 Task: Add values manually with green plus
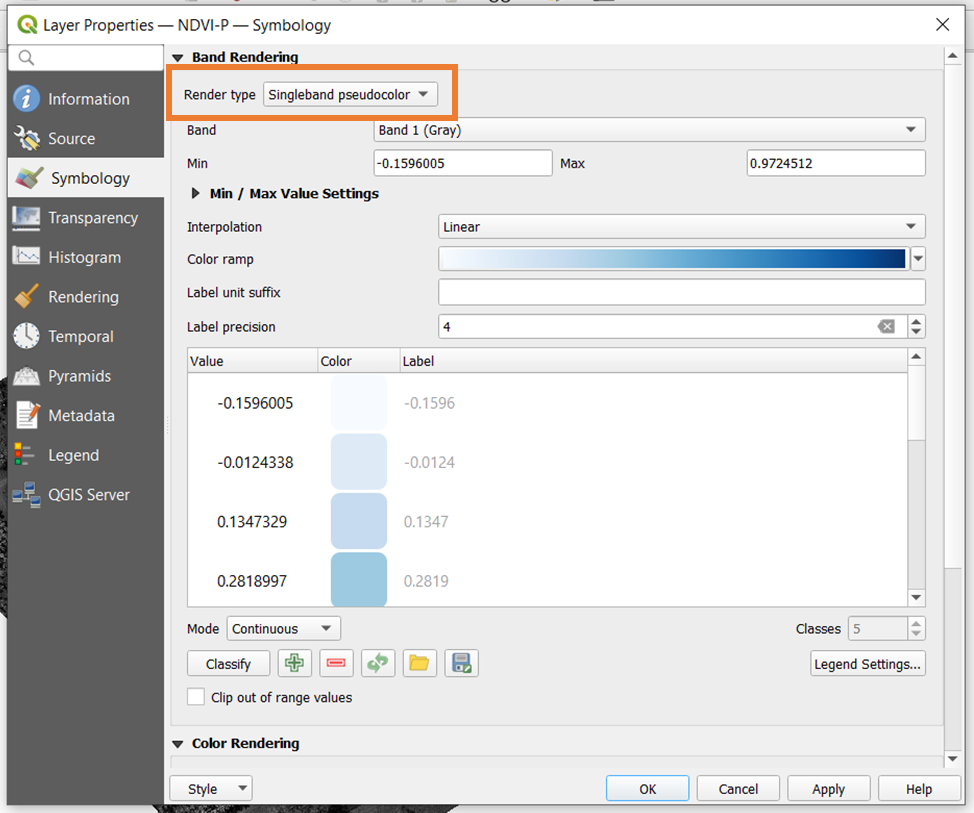294,663
